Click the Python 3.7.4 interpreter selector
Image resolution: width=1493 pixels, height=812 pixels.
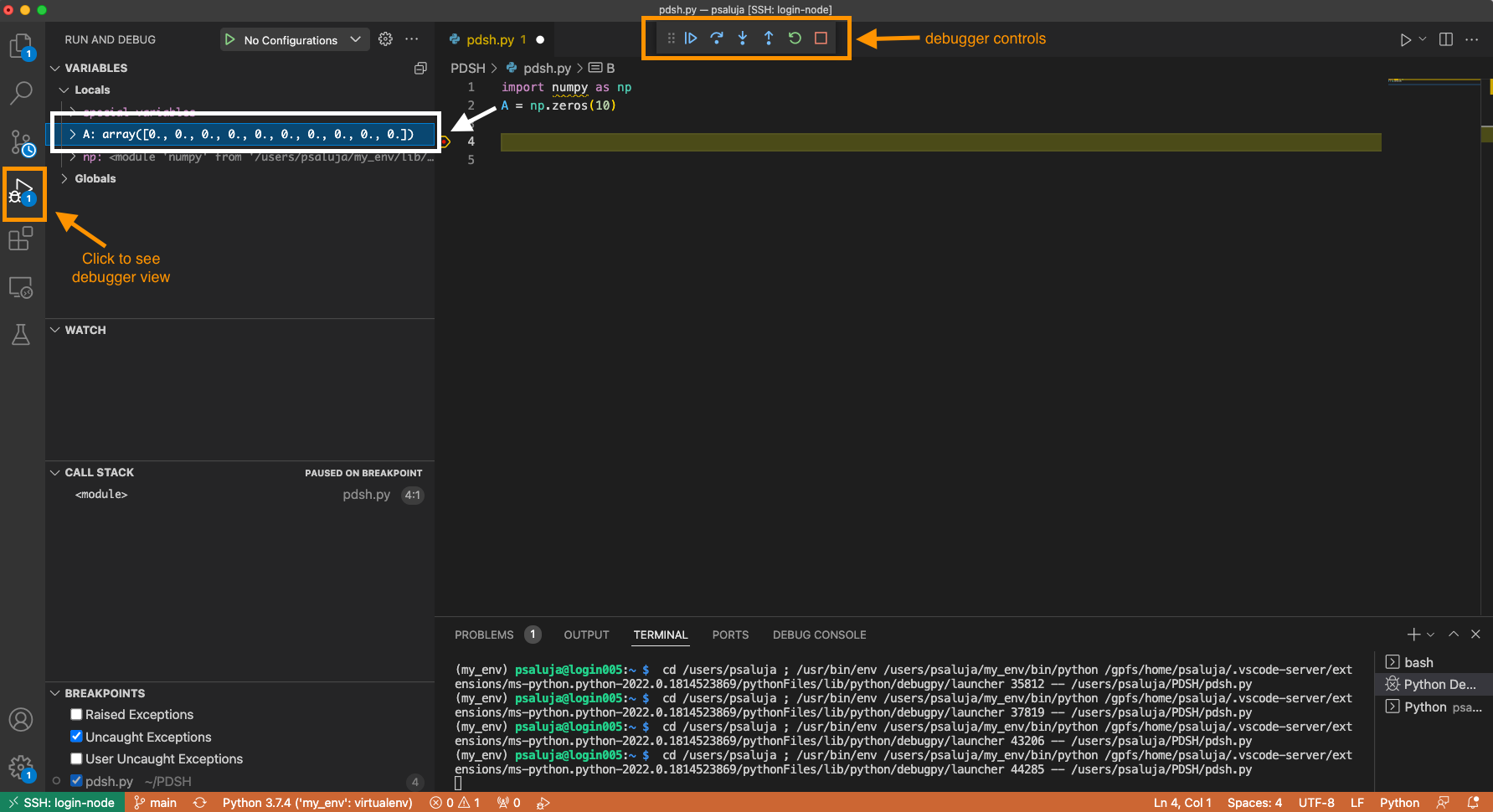pyautogui.click(x=317, y=803)
